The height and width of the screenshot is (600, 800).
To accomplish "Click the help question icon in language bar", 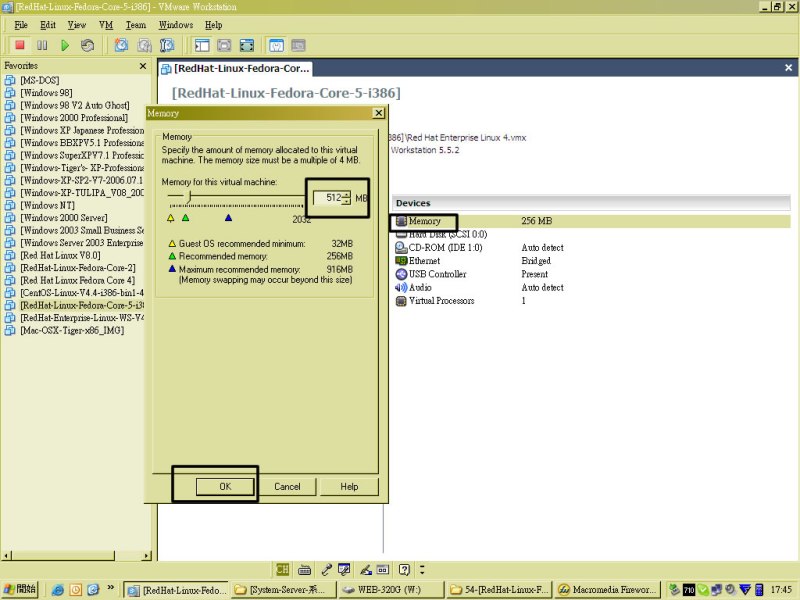I will [404, 569].
